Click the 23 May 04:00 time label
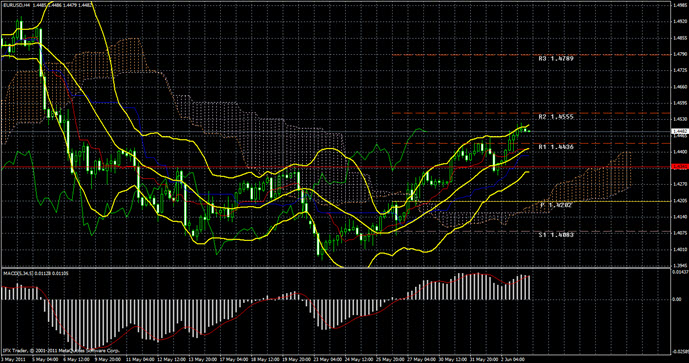The height and width of the screenshot is (363, 689). (x=329, y=359)
